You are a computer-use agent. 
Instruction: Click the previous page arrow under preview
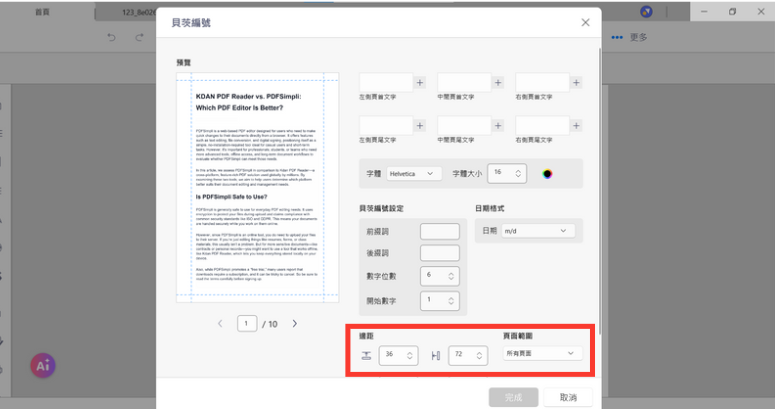tap(221, 324)
